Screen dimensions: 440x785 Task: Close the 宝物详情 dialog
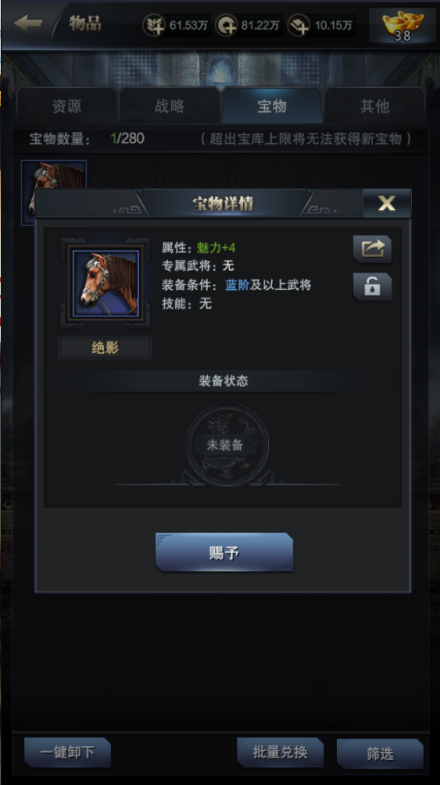pyautogui.click(x=386, y=203)
